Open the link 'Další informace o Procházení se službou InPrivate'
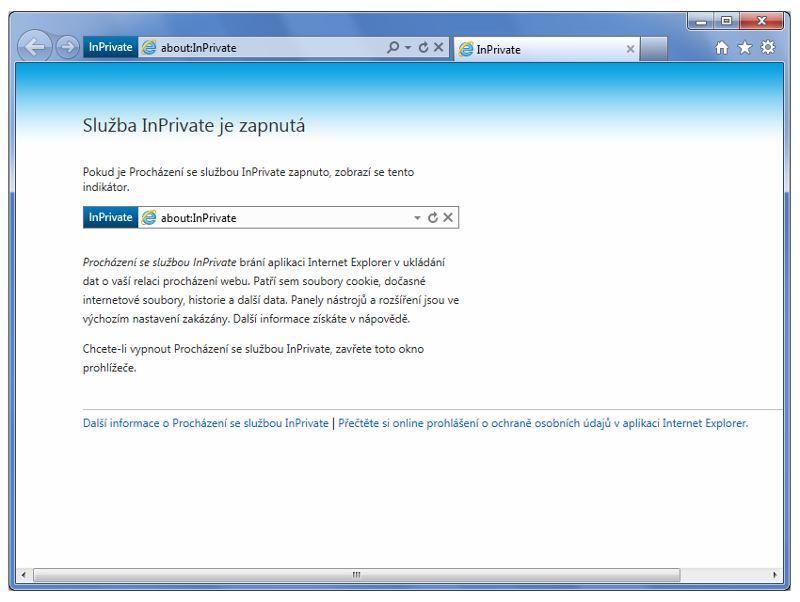Viewport: 800px width, 602px height. tap(205, 423)
